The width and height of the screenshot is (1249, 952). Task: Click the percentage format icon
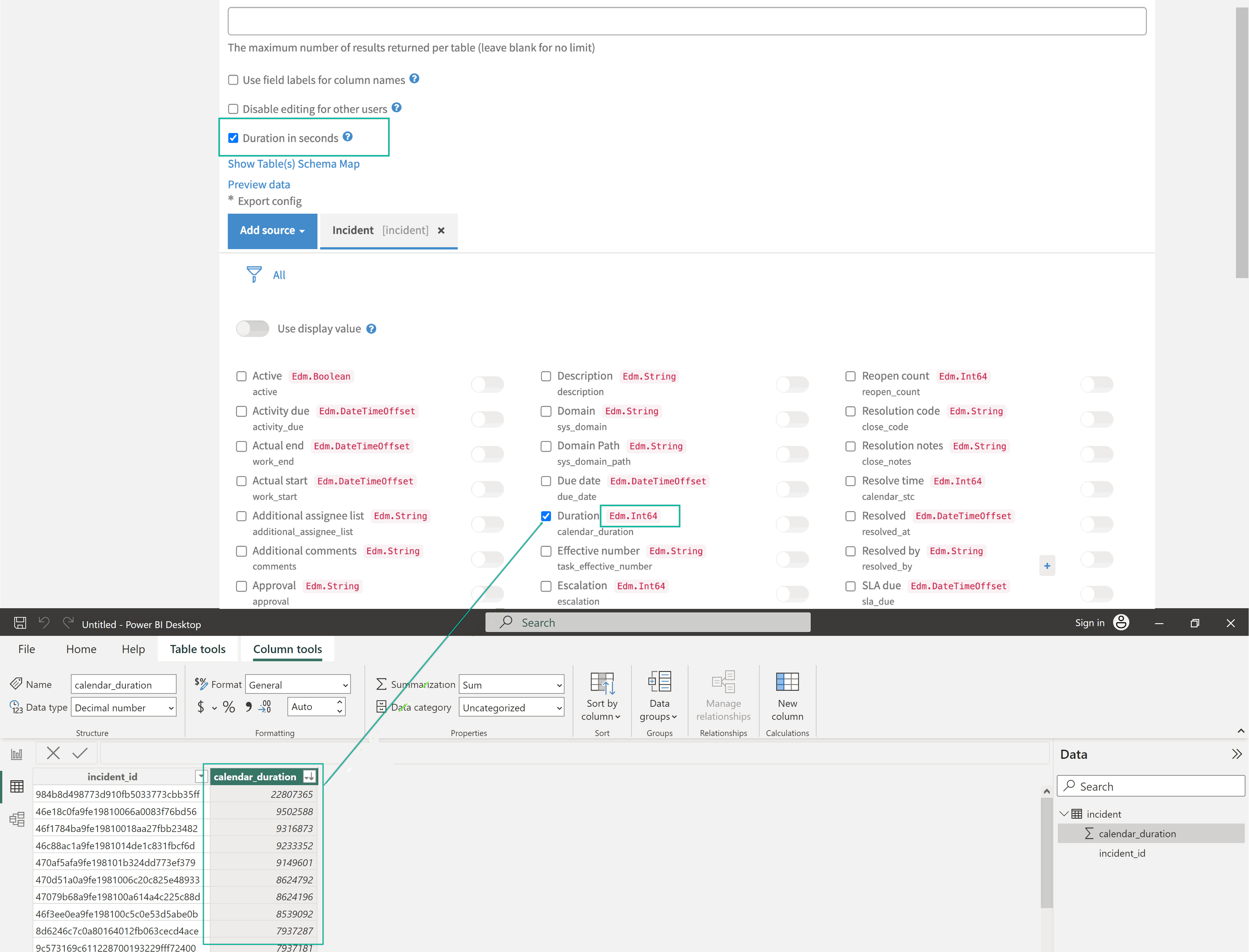(x=229, y=707)
